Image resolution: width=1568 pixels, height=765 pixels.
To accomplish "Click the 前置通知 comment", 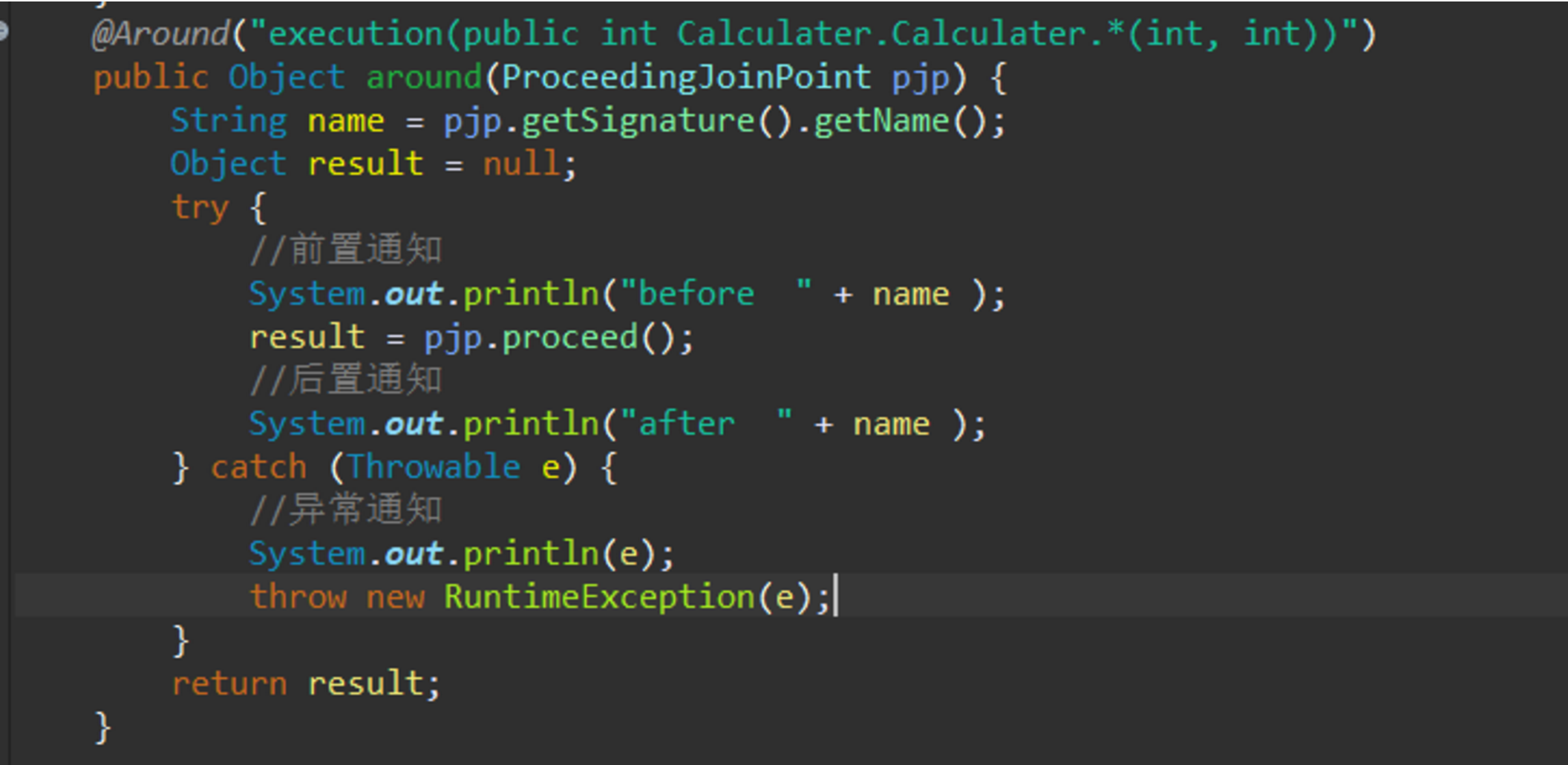I will [x=346, y=250].
